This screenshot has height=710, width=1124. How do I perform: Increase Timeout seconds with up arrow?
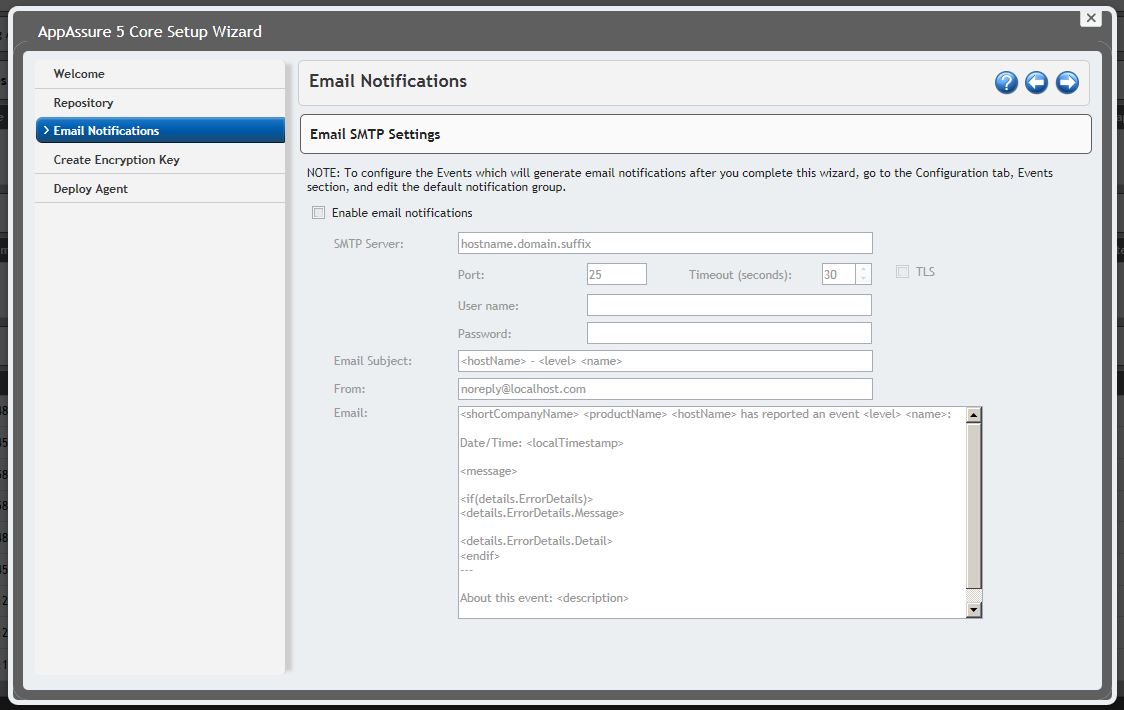coord(864,268)
